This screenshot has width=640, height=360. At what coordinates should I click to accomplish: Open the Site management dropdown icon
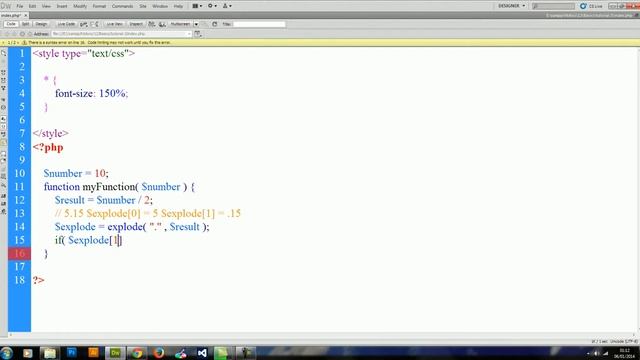[x=227, y=6]
